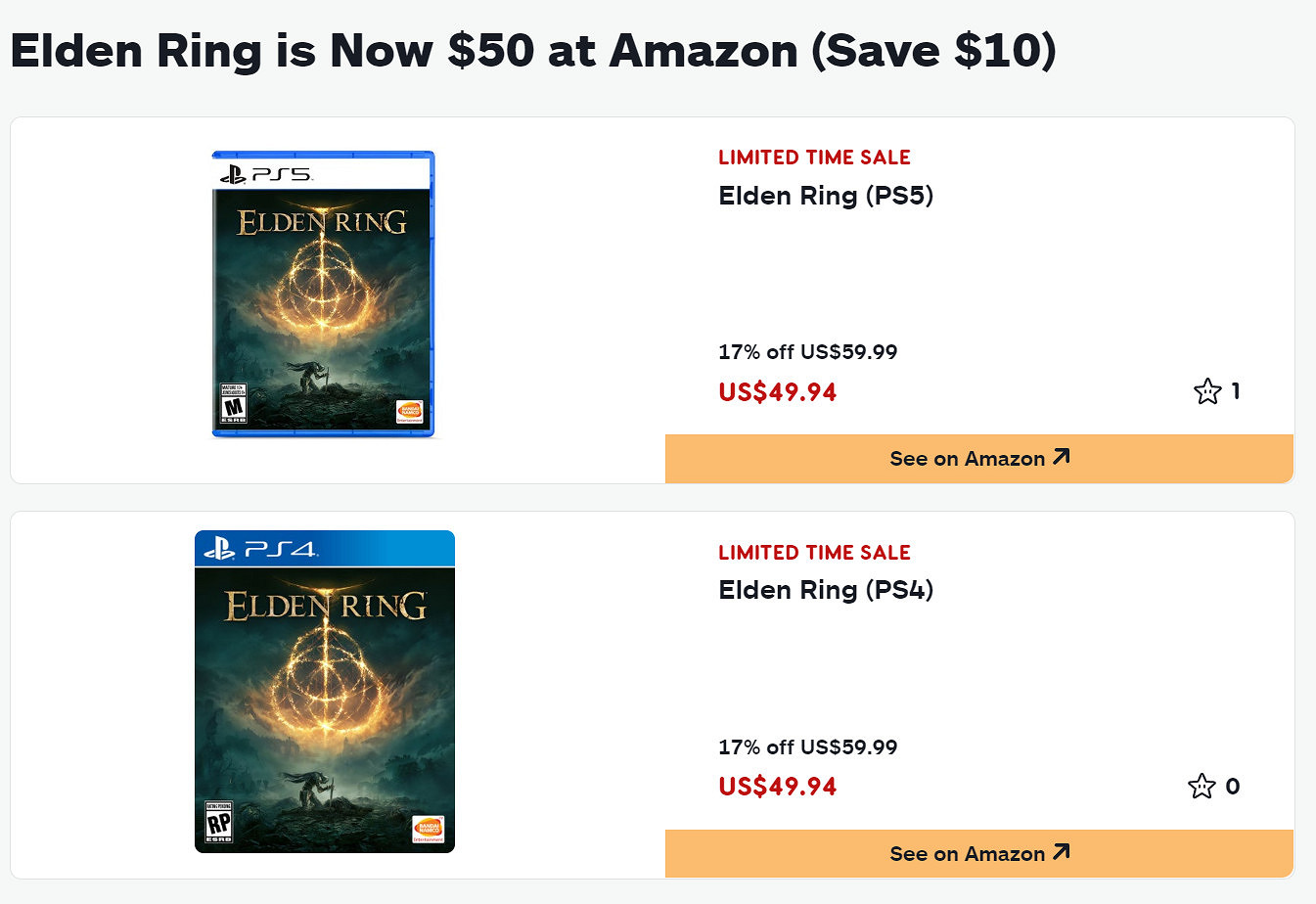This screenshot has height=904, width=1316.
Task: Click the Bandai Namco logo on PS5 cover
Action: tap(409, 412)
